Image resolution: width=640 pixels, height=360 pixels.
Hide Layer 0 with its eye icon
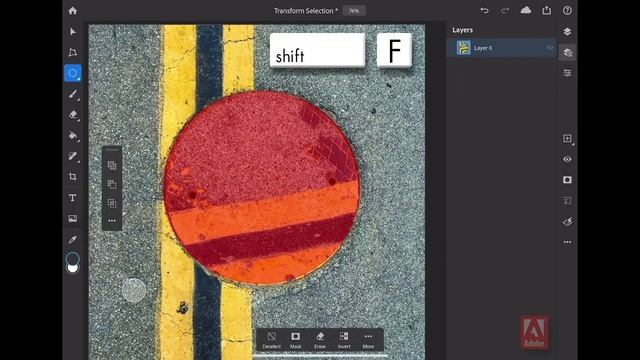pyautogui.click(x=549, y=48)
